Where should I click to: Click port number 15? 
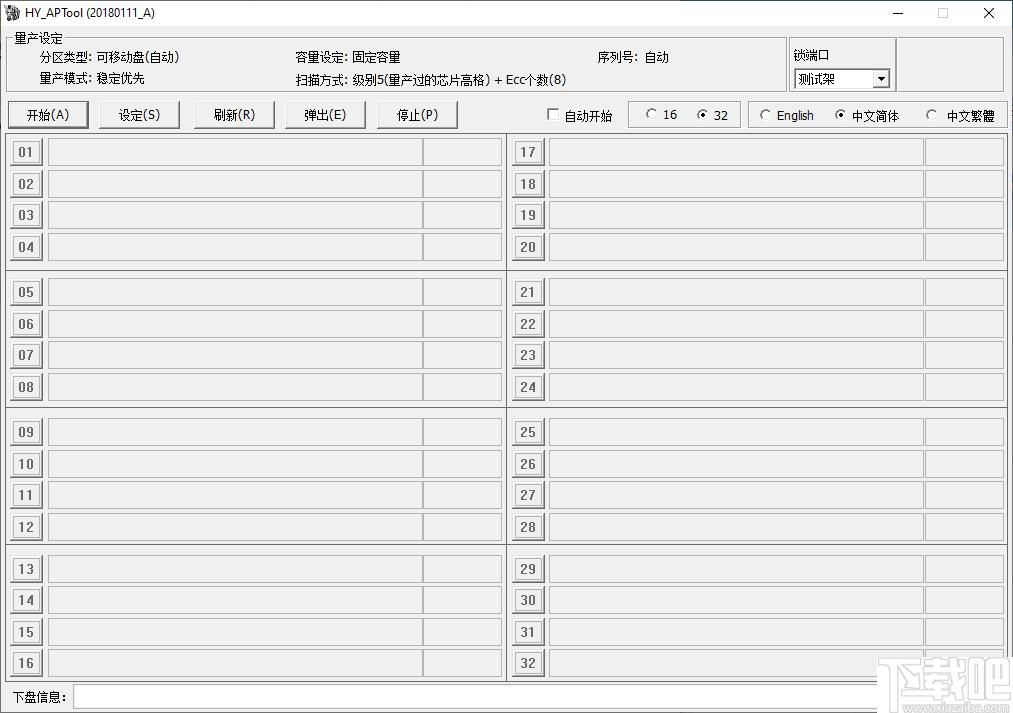[x=26, y=632]
